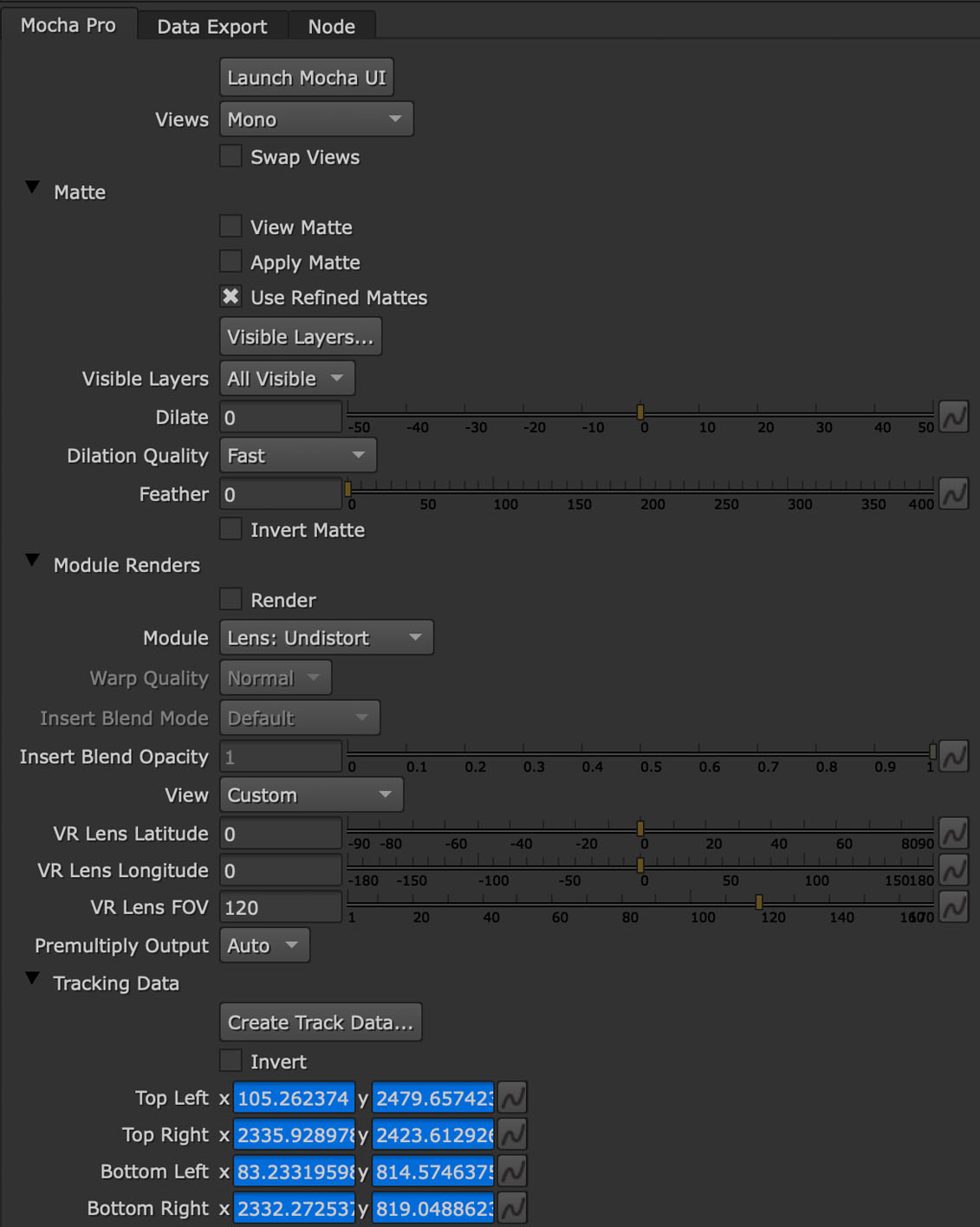Open animation menu for Insert Blend Opacity
Image resolution: width=980 pixels, height=1227 pixels.
(x=954, y=756)
